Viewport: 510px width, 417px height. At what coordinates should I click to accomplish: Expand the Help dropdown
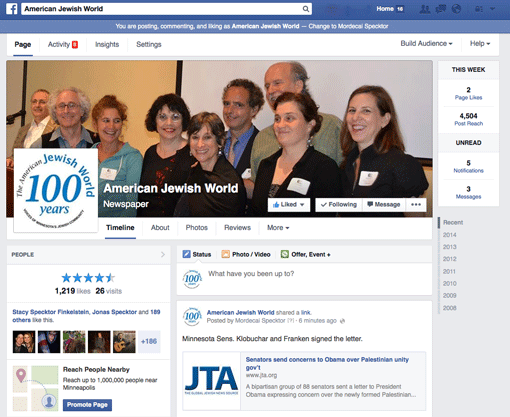(x=480, y=44)
